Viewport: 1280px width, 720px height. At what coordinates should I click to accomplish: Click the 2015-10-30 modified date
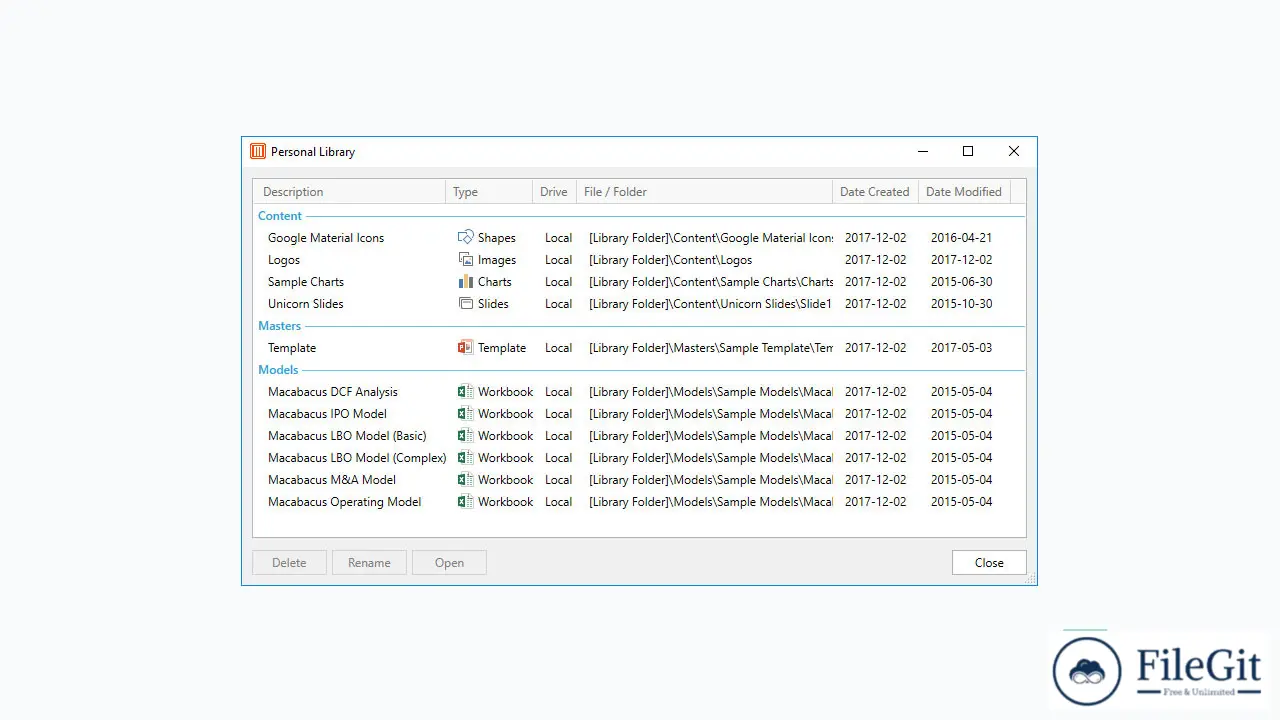pos(961,304)
